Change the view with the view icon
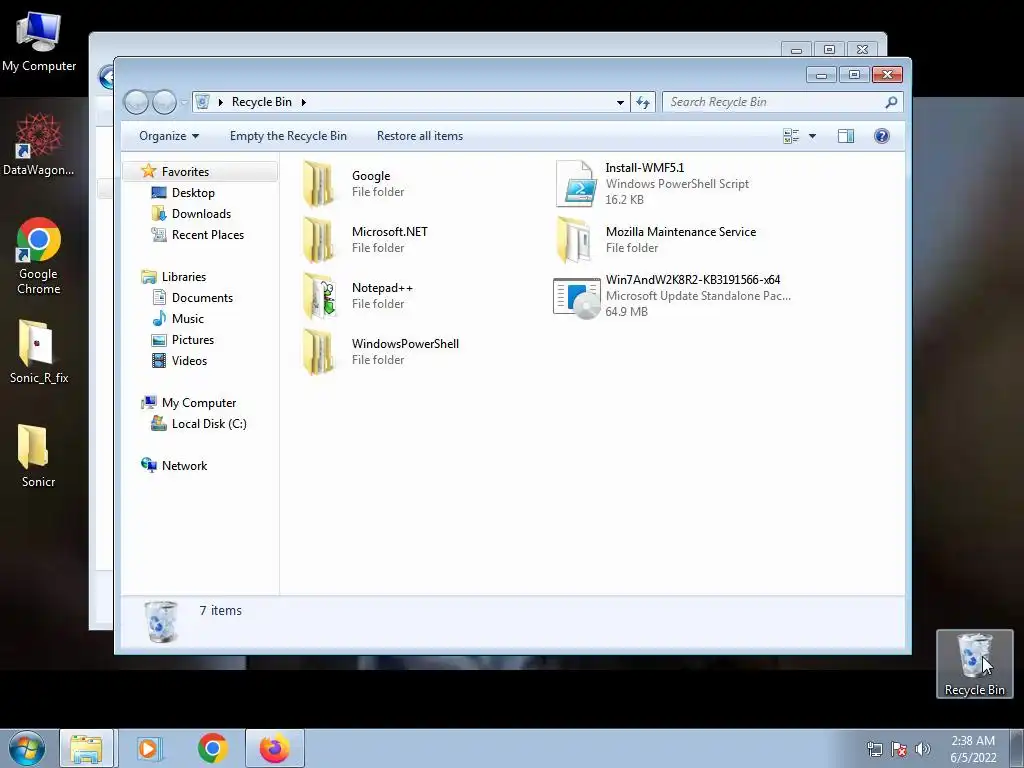This screenshot has height=768, width=1024. [791, 136]
